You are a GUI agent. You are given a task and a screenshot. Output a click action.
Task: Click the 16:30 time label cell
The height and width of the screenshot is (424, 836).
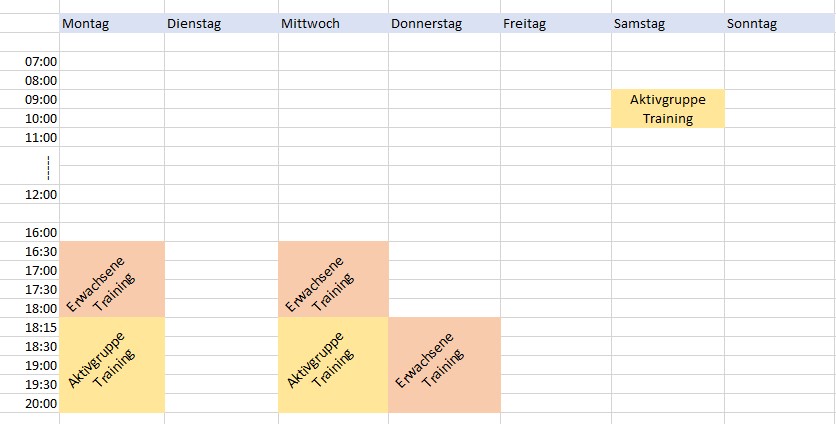[x=41, y=251]
